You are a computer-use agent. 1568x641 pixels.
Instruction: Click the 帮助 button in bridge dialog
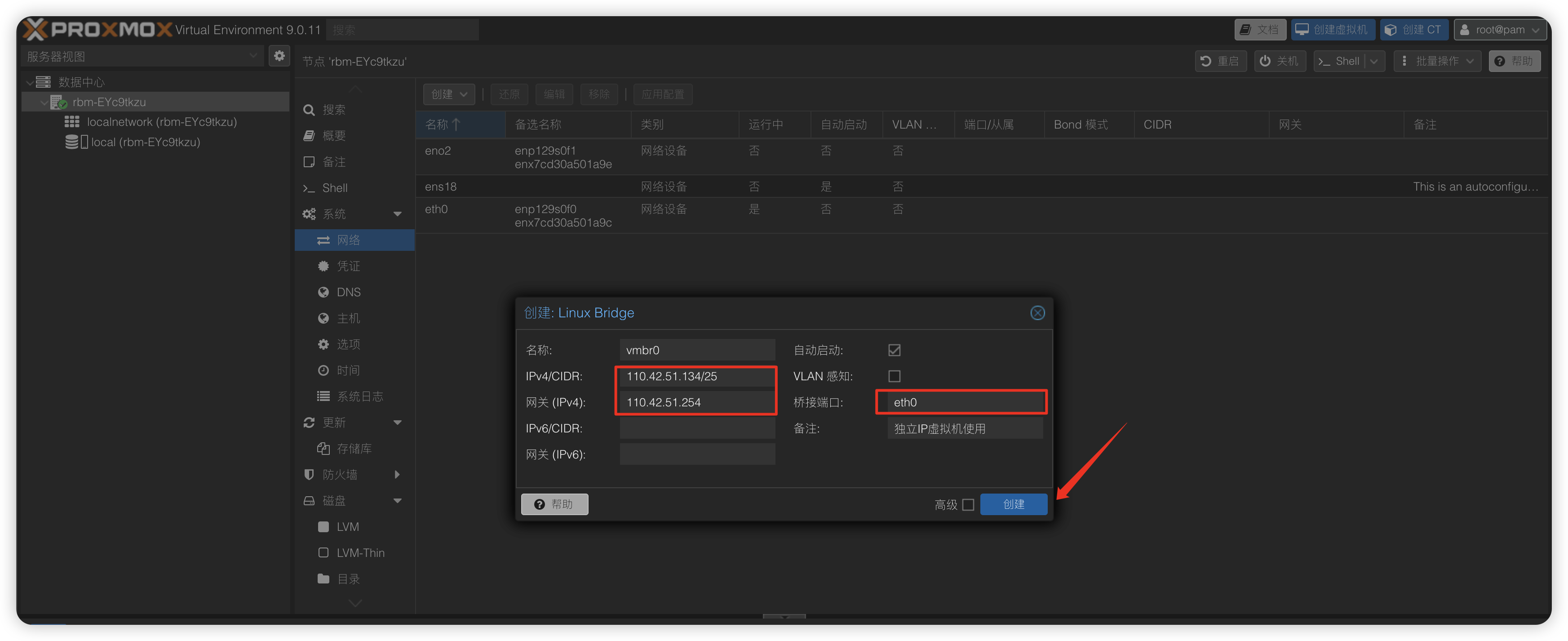point(554,504)
